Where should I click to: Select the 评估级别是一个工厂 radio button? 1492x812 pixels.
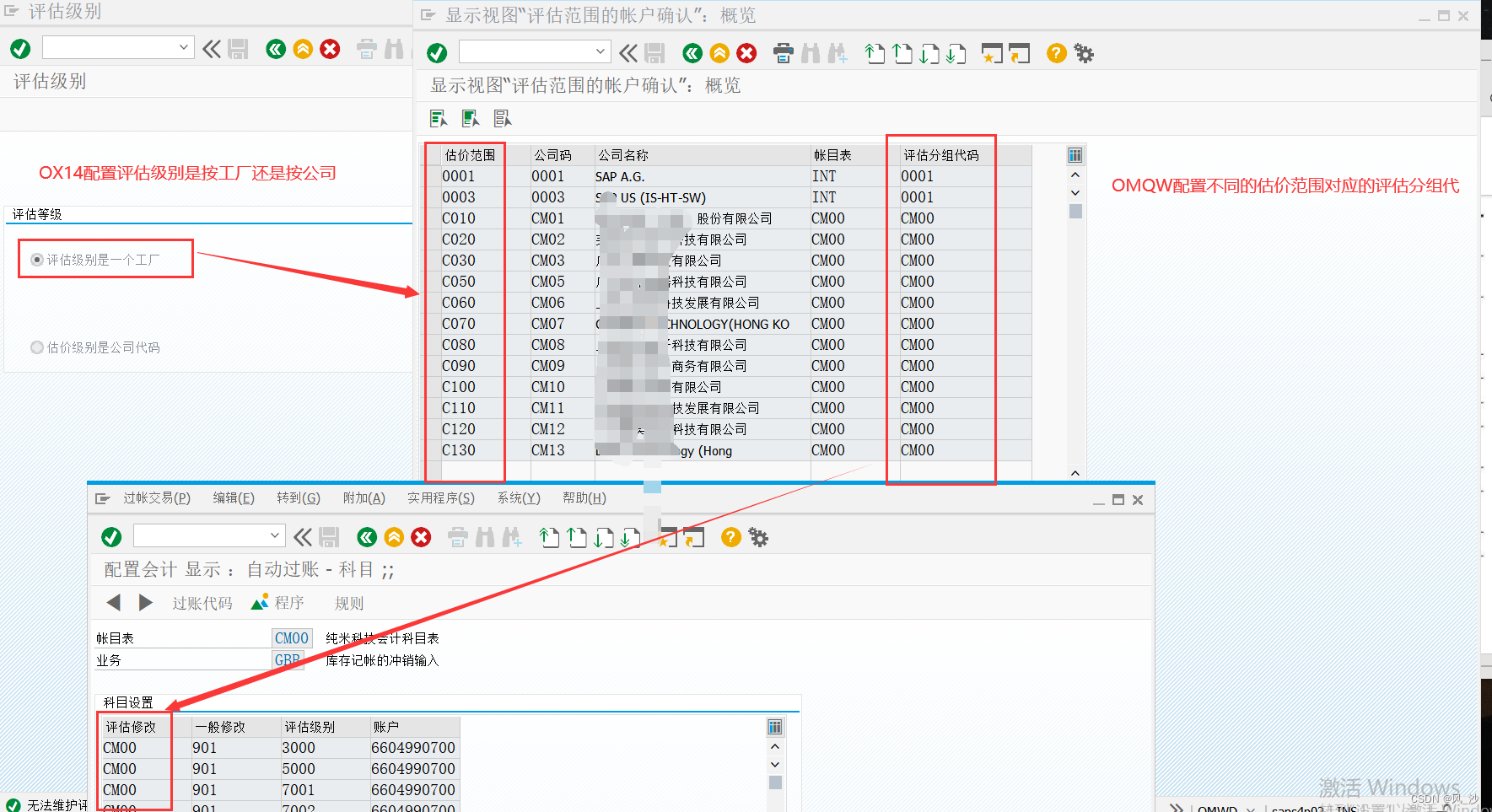(x=35, y=259)
